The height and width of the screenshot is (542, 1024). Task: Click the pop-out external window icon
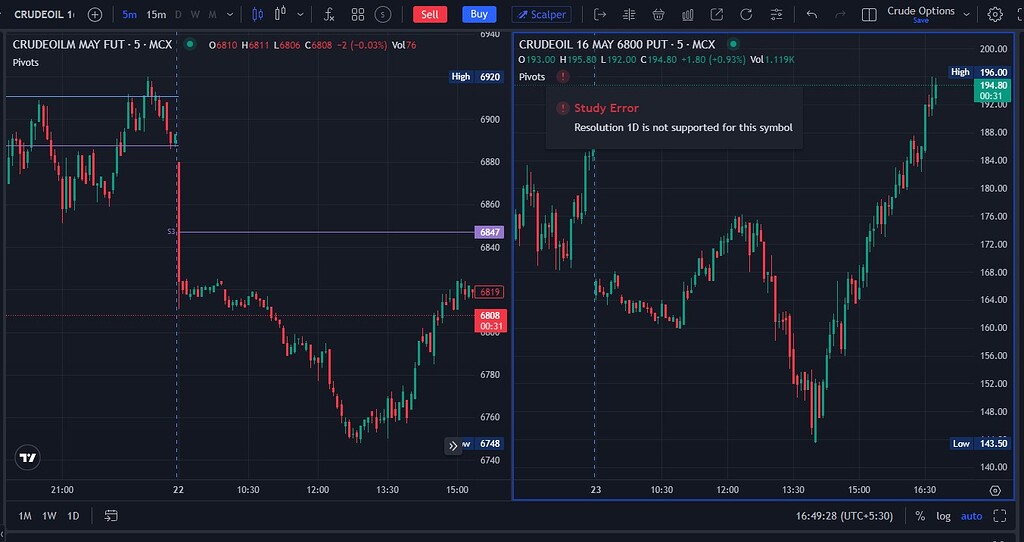tap(716, 14)
